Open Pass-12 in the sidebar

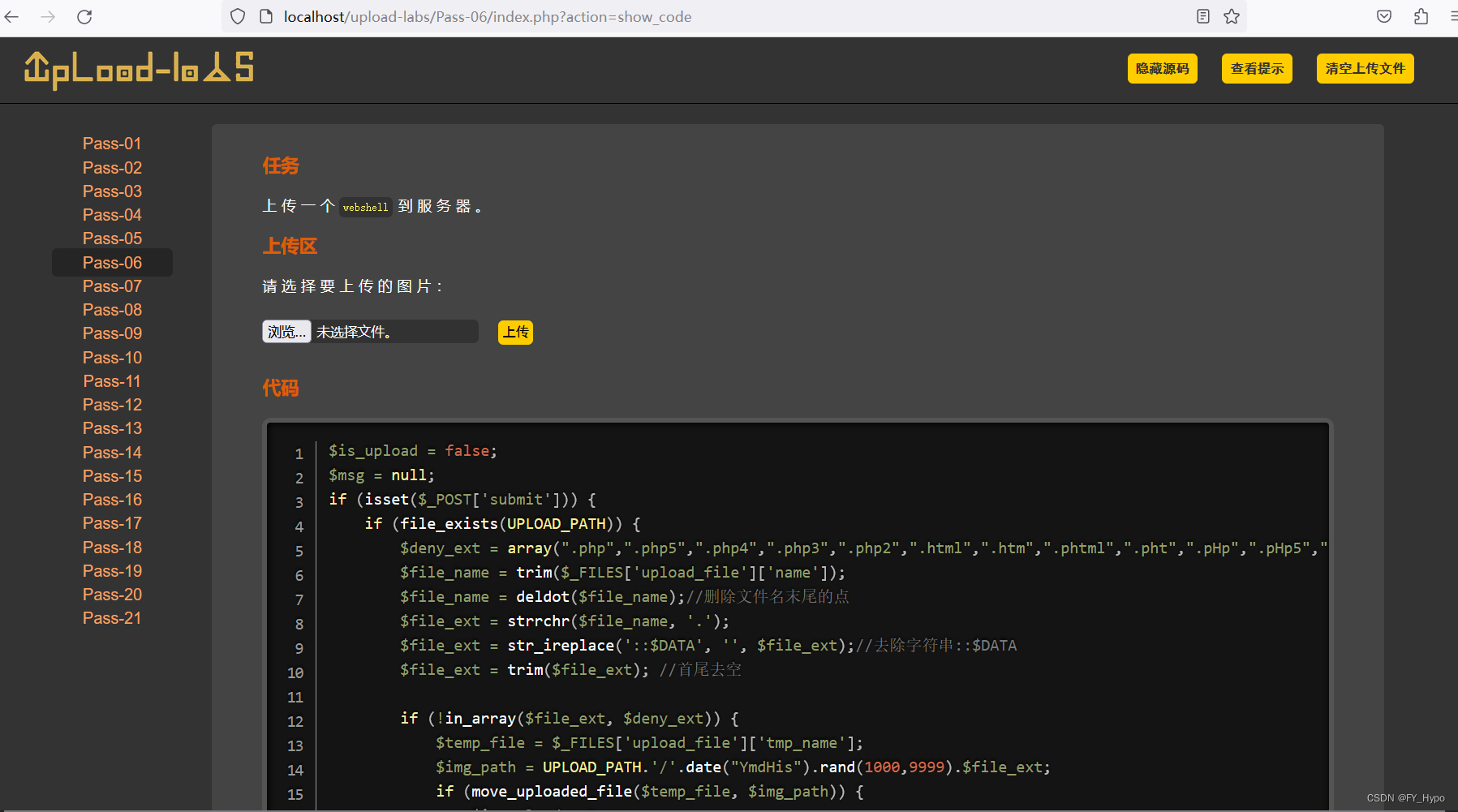(x=112, y=405)
